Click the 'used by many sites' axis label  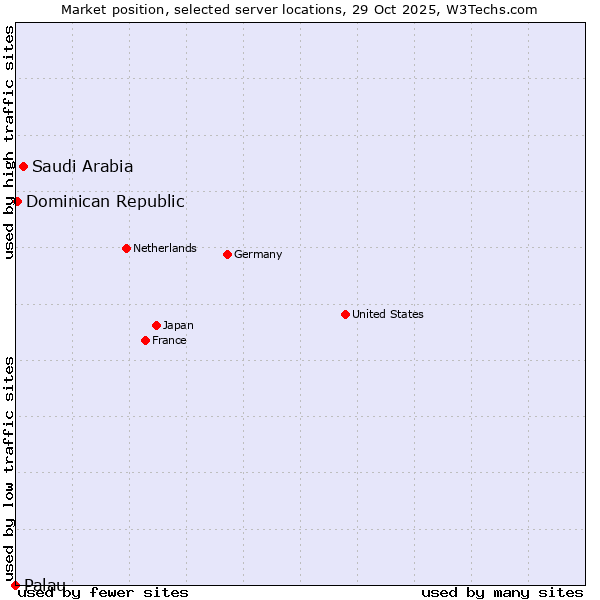[502, 592]
